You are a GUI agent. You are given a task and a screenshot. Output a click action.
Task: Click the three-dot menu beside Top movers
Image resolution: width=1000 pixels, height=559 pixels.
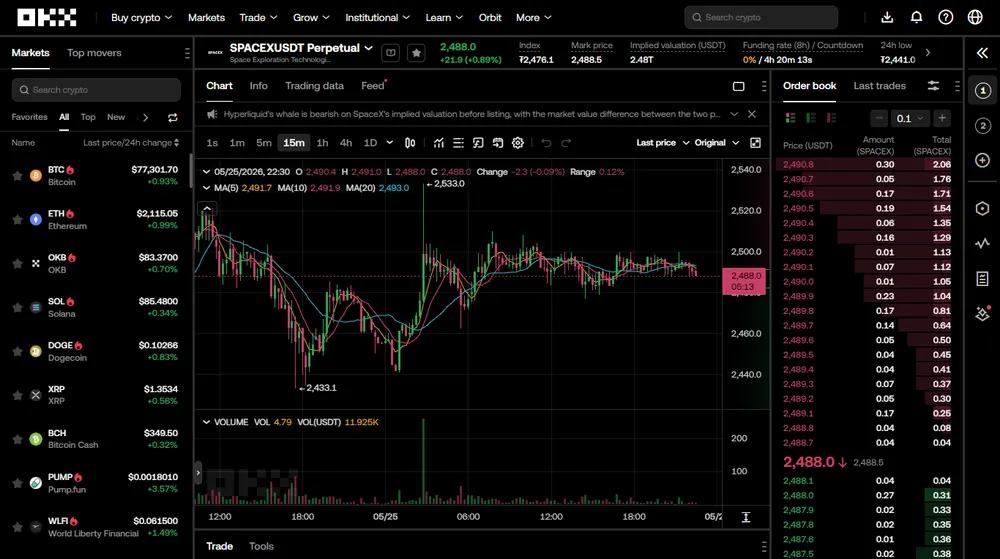click(x=187, y=53)
